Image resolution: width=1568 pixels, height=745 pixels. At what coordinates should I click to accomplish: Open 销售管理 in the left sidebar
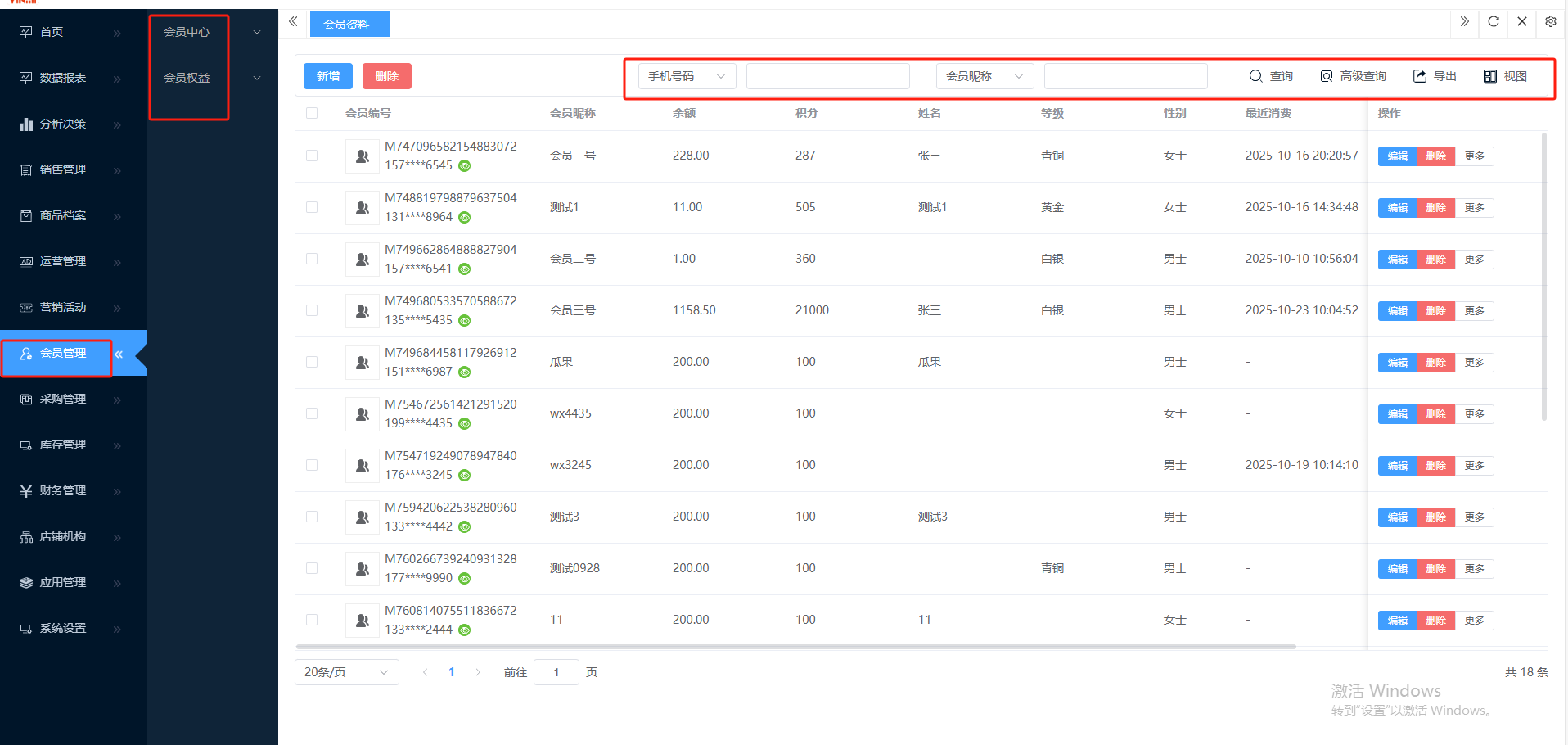pyautogui.click(x=64, y=169)
